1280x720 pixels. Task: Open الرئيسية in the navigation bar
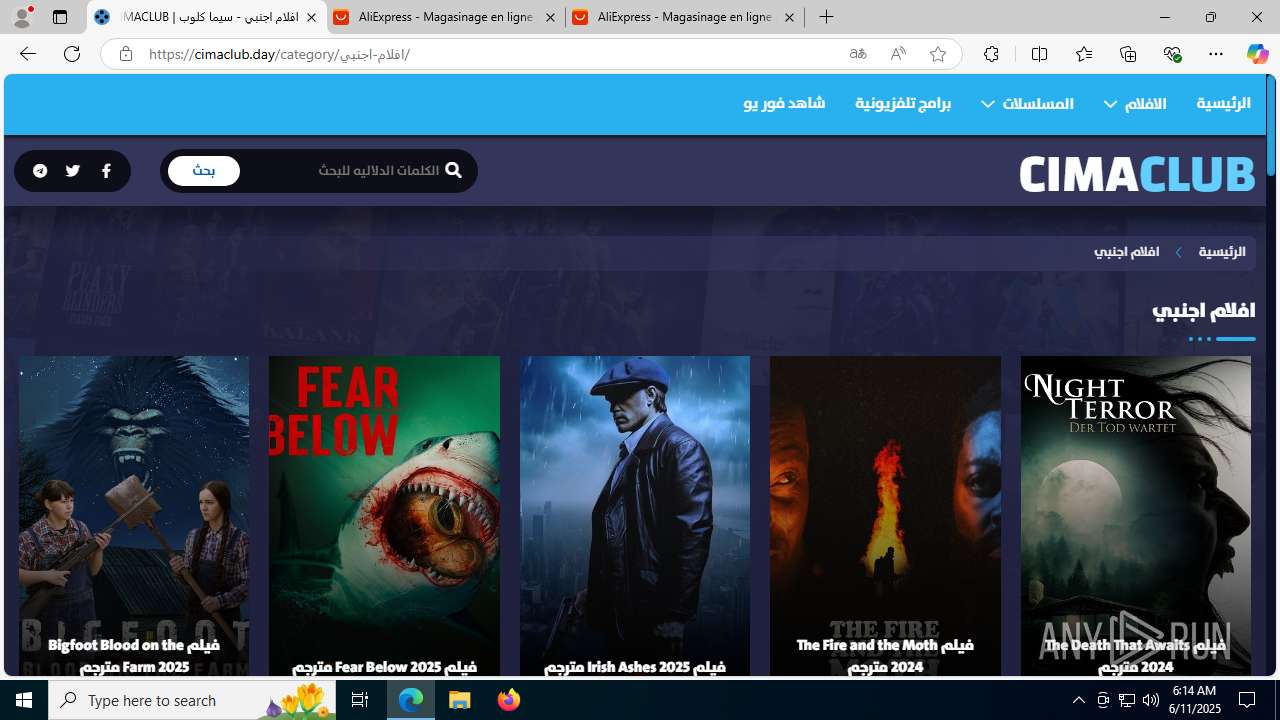[x=1223, y=103]
